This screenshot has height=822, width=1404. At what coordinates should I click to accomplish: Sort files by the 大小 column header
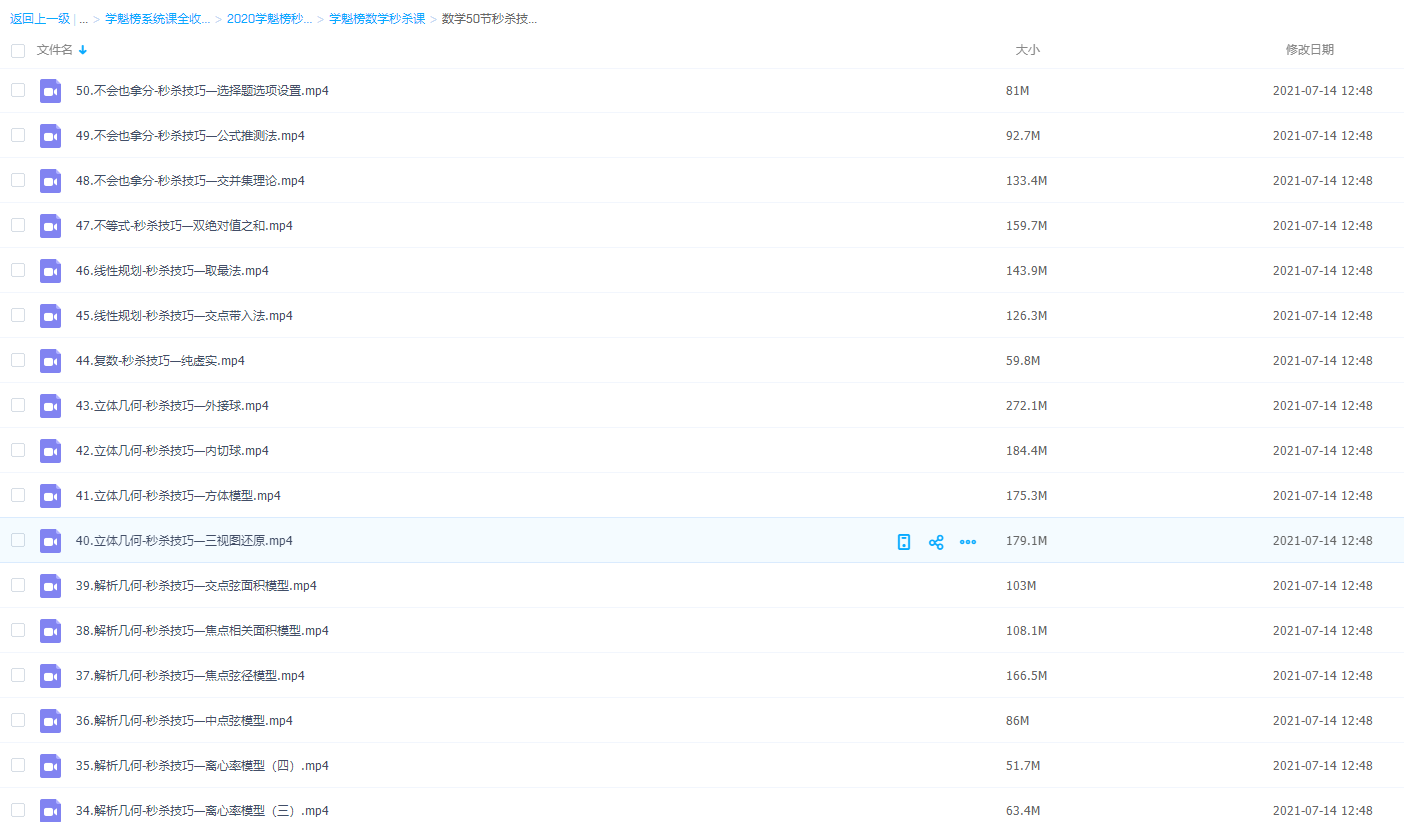[x=1027, y=50]
